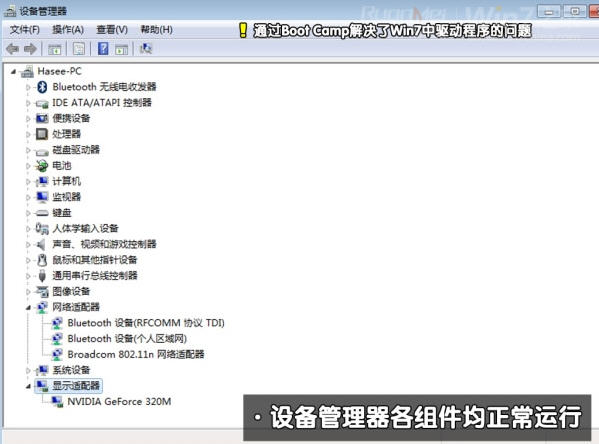Click the 键盘 keyboard icon
Viewport: 599px width, 444px height.
click(42, 213)
